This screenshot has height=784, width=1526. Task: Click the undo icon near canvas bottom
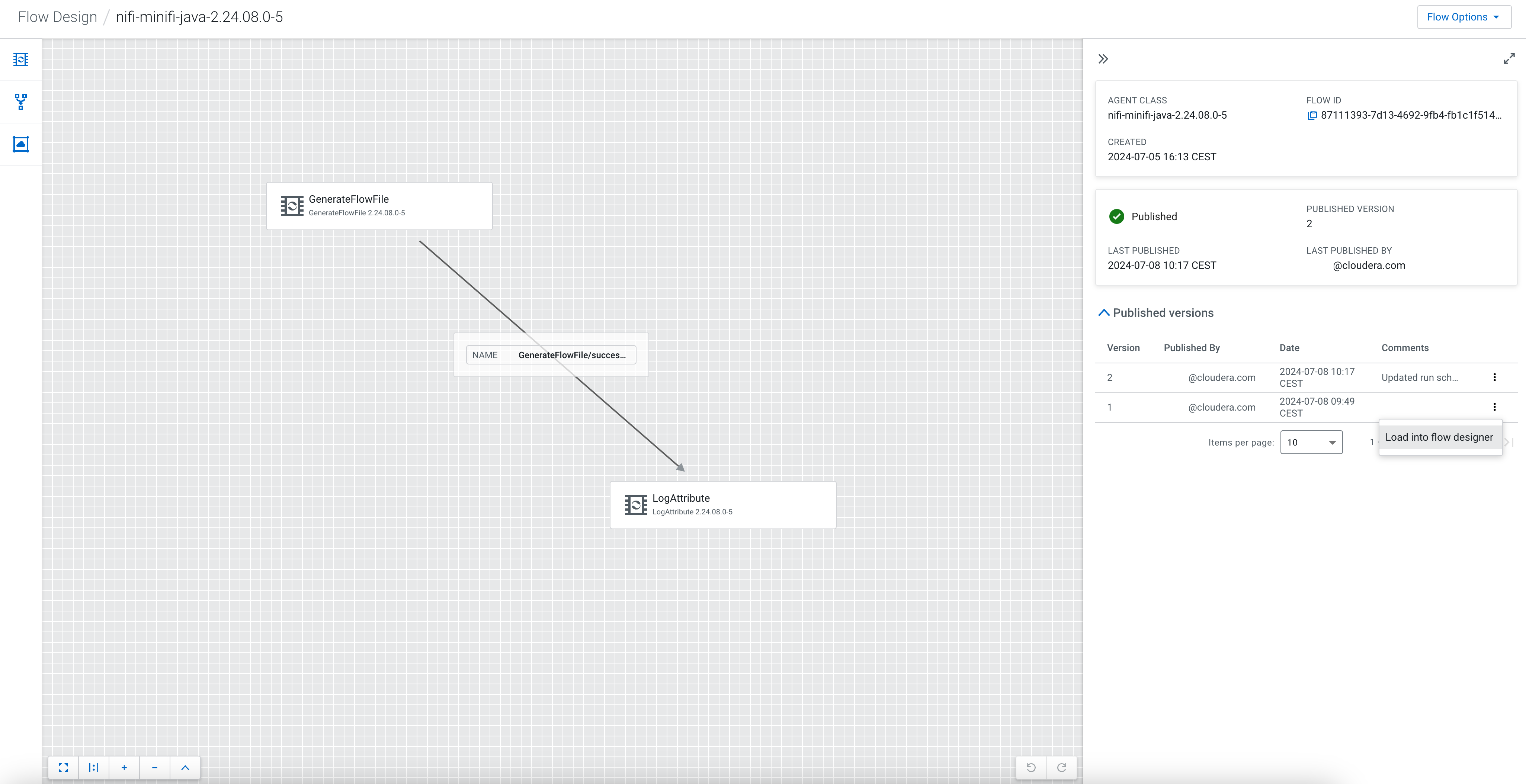click(1031, 767)
